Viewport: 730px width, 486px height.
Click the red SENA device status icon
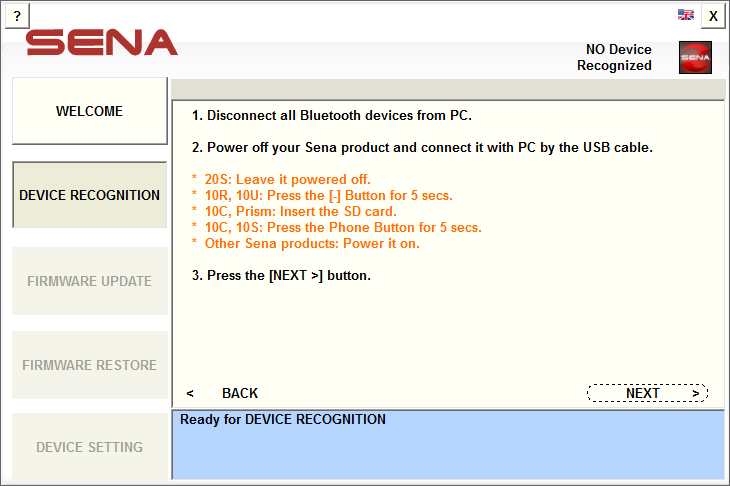(x=695, y=57)
